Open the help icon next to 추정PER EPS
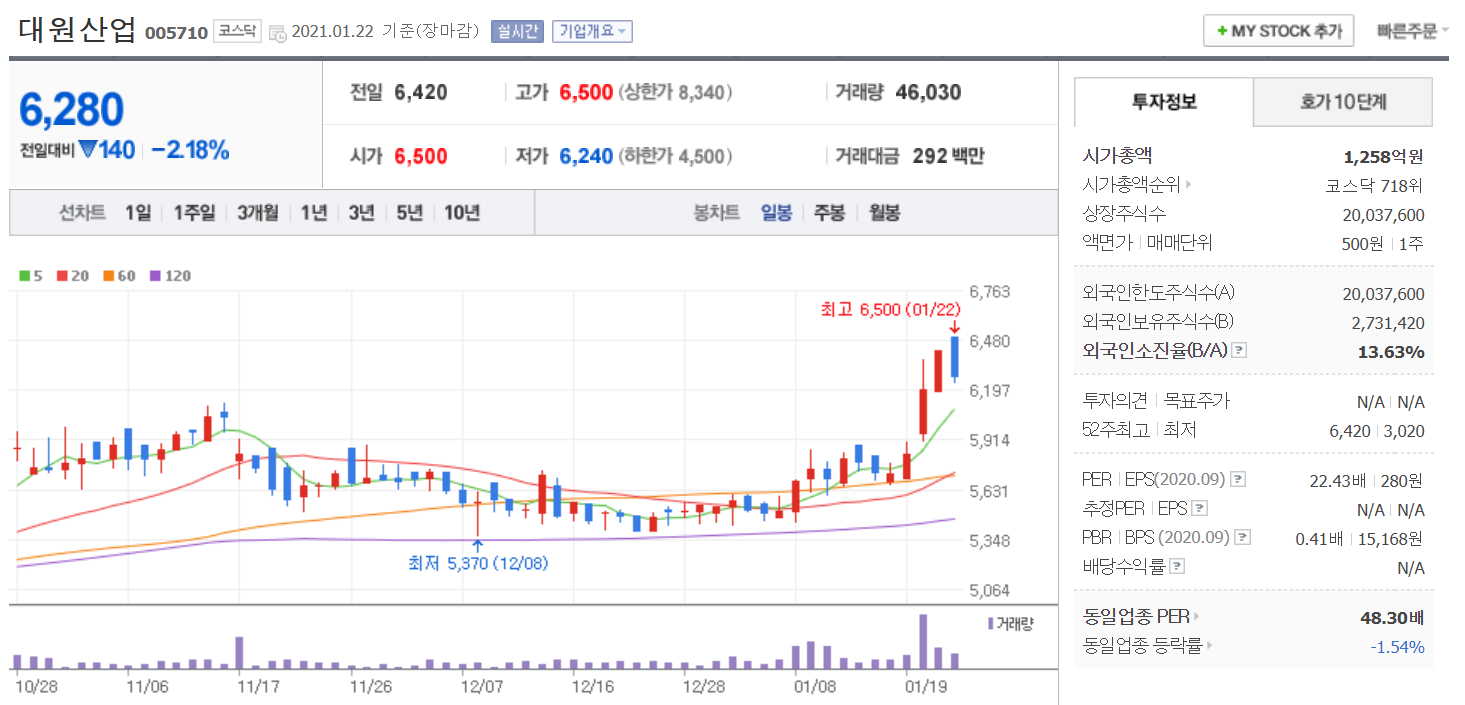Viewport: 1465px width, 705px height. [x=1200, y=509]
